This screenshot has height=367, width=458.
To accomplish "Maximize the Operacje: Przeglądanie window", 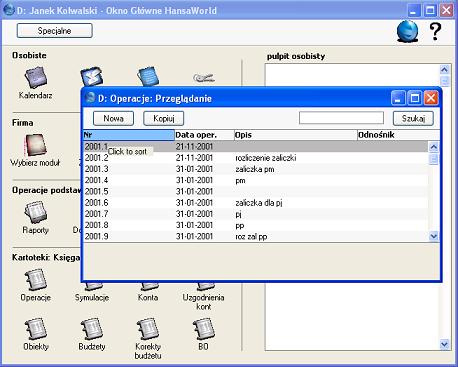I will pyautogui.click(x=415, y=98).
